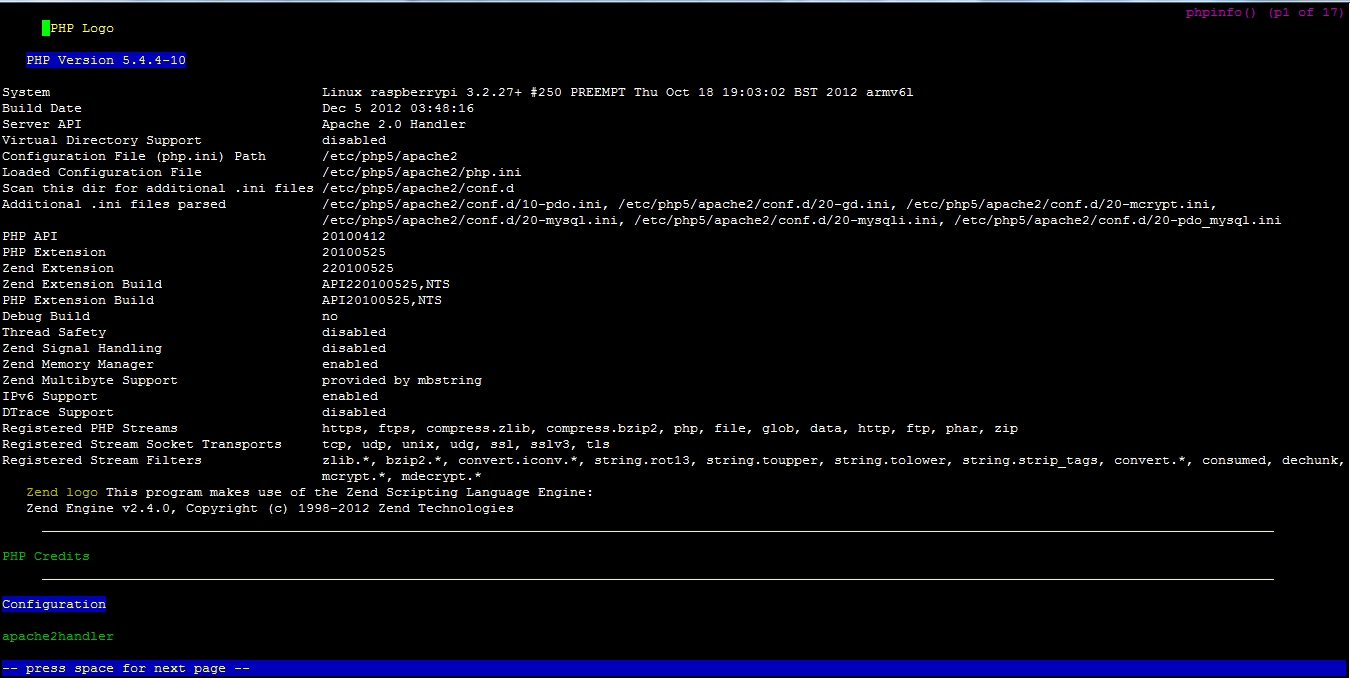Viewport: 1350px width, 678px height.
Task: Click the Debug Build label
Action: [x=46, y=316]
